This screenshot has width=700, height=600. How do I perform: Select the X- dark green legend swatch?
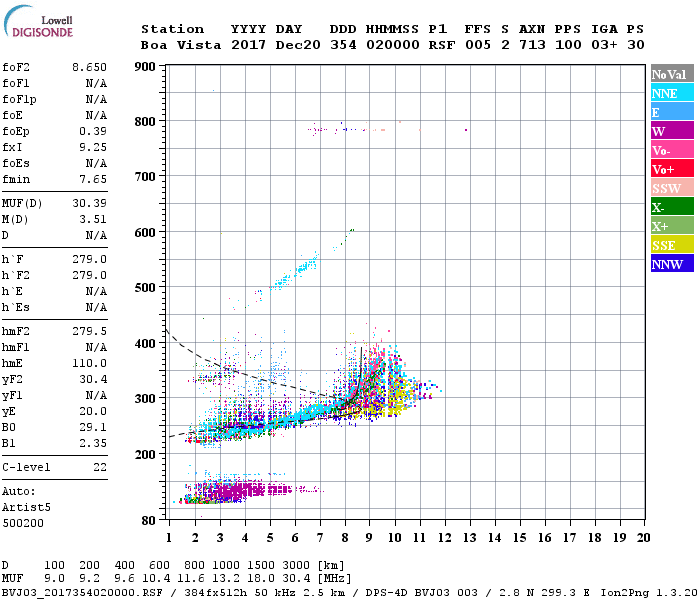672,207
